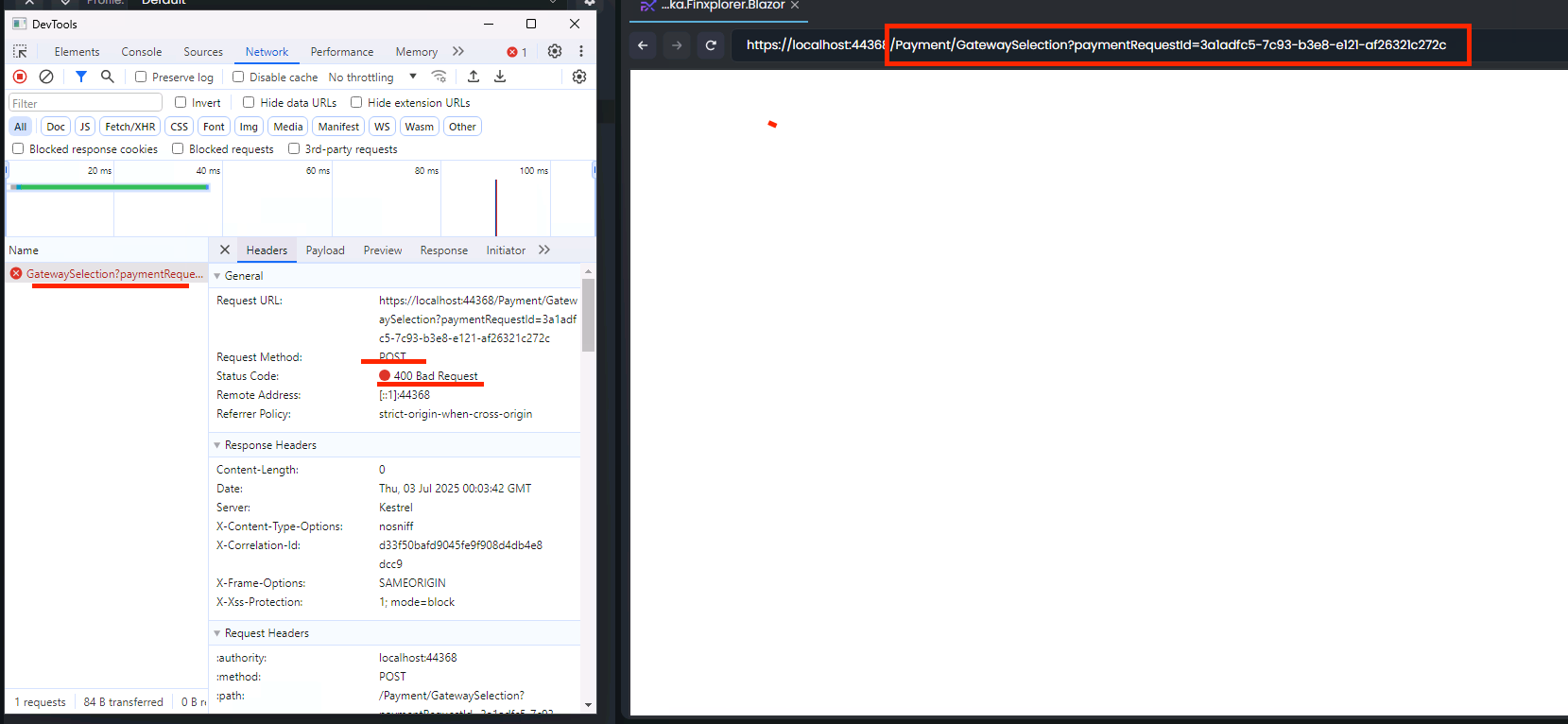Enable the Preserve log checkbox

141,78
